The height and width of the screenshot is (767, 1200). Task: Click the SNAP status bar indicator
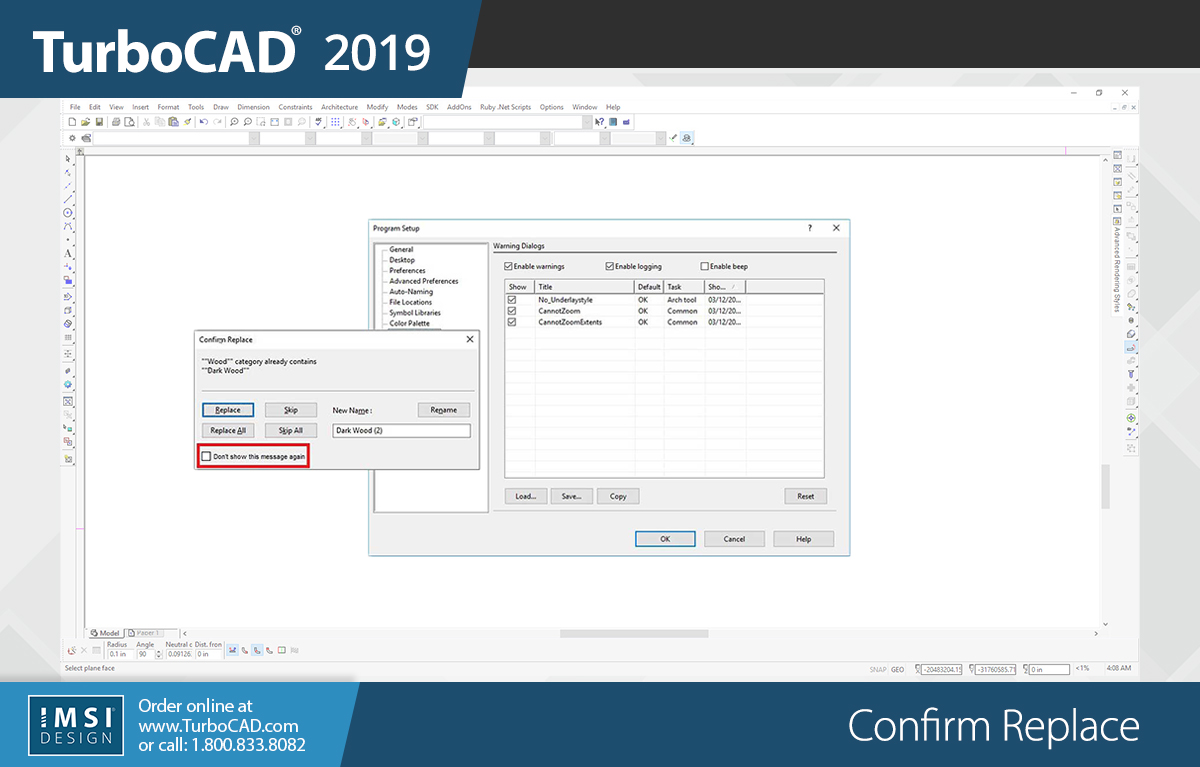877,669
